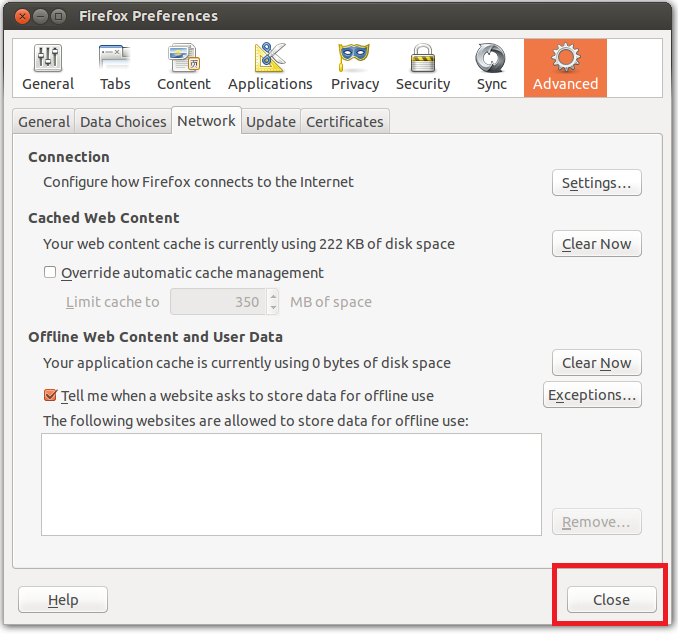Screen dimensions: 678x634
Task: Click the cache limit size field
Action: pyautogui.click(x=218, y=302)
